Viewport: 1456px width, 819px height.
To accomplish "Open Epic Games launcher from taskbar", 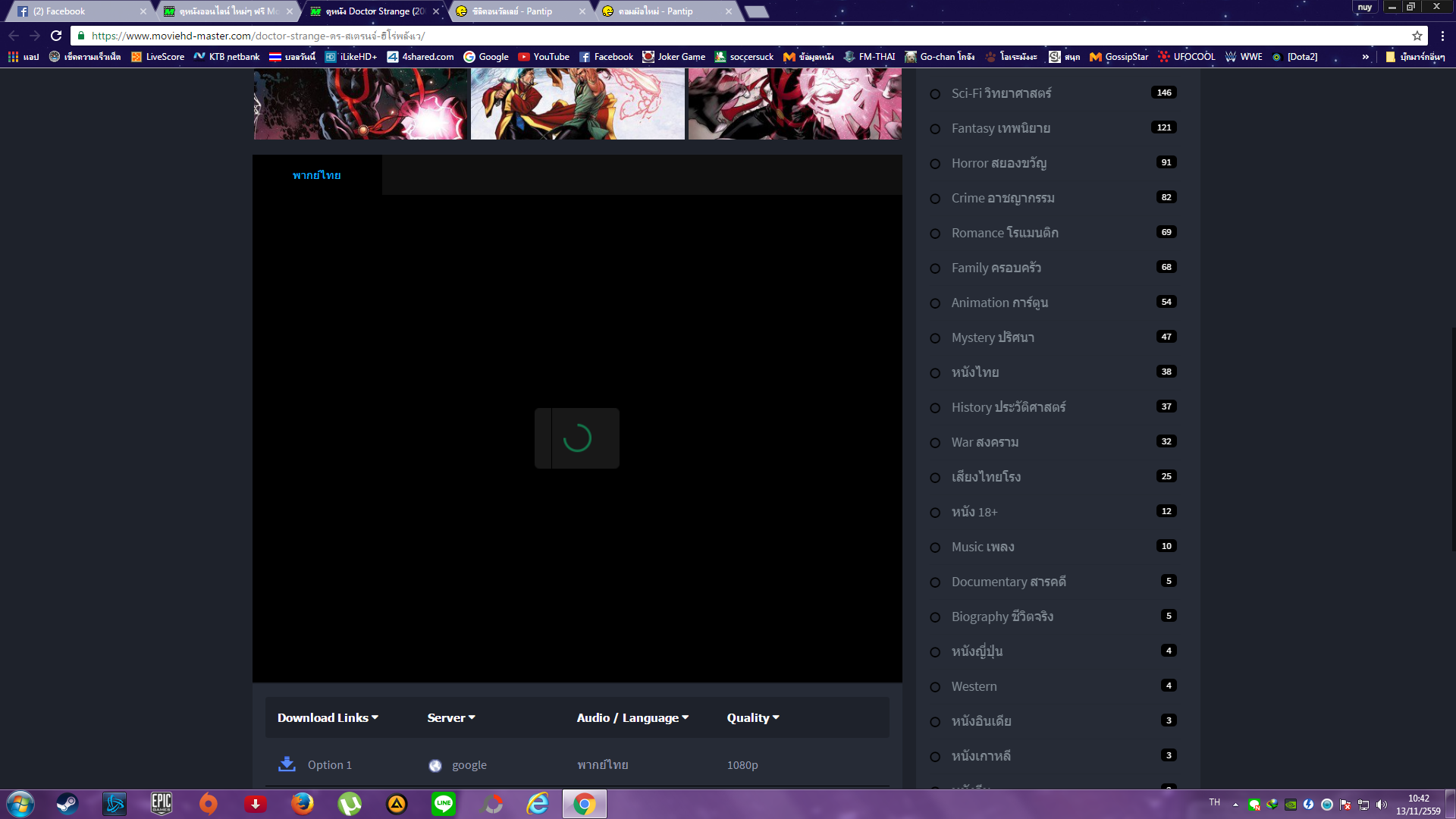I will [x=162, y=804].
